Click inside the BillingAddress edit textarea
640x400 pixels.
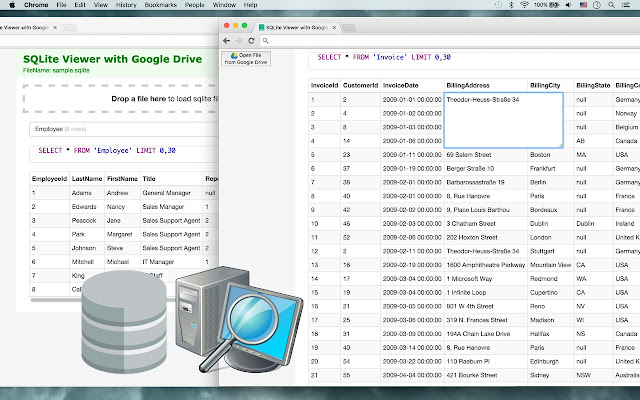tap(503, 122)
